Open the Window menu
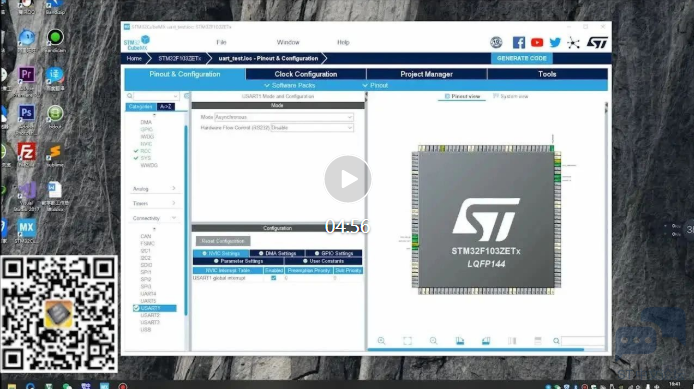 (x=288, y=42)
